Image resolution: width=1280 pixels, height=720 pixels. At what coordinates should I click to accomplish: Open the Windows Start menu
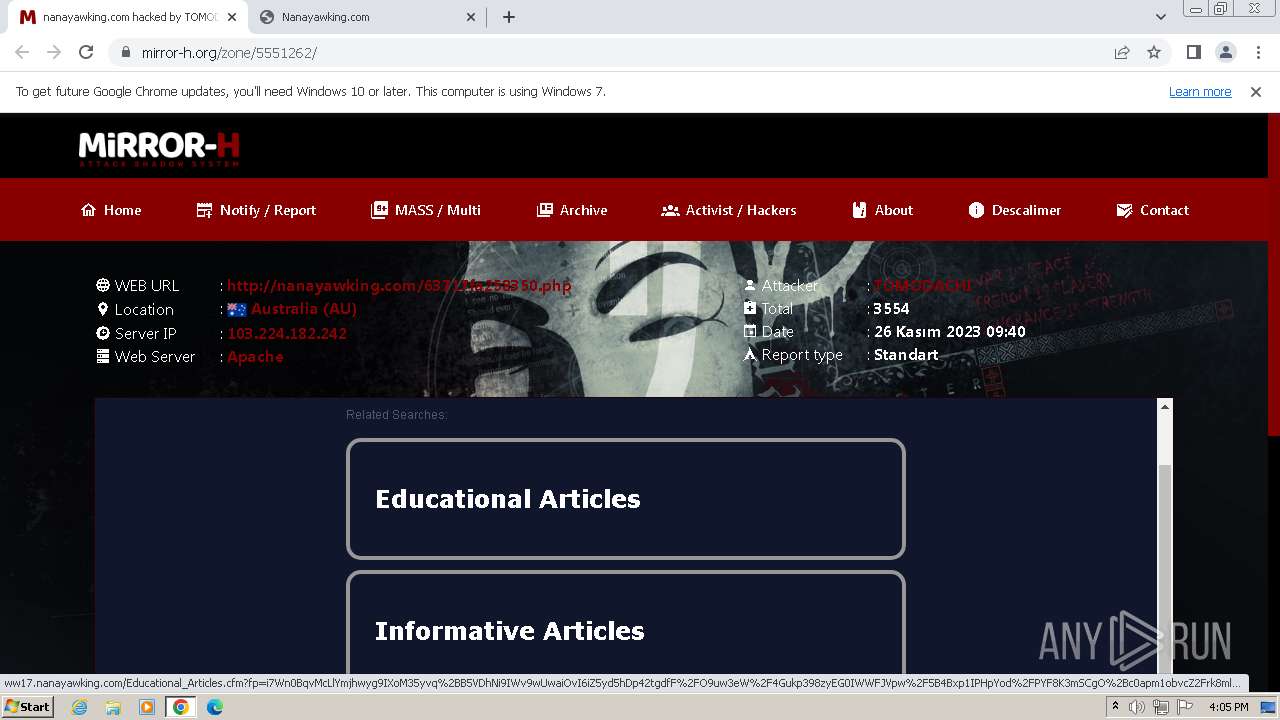click(28, 706)
